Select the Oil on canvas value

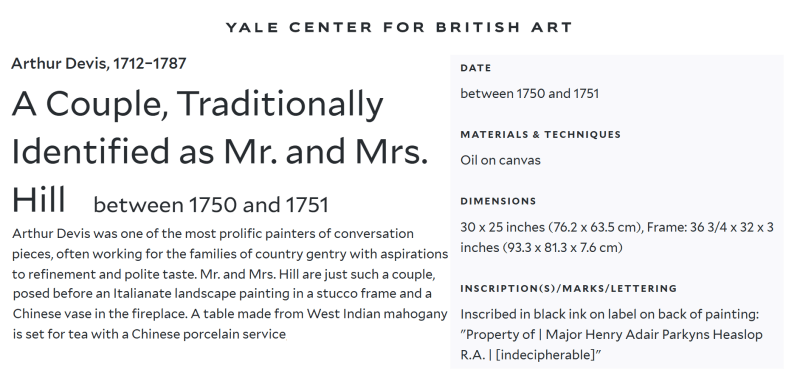[500, 160]
